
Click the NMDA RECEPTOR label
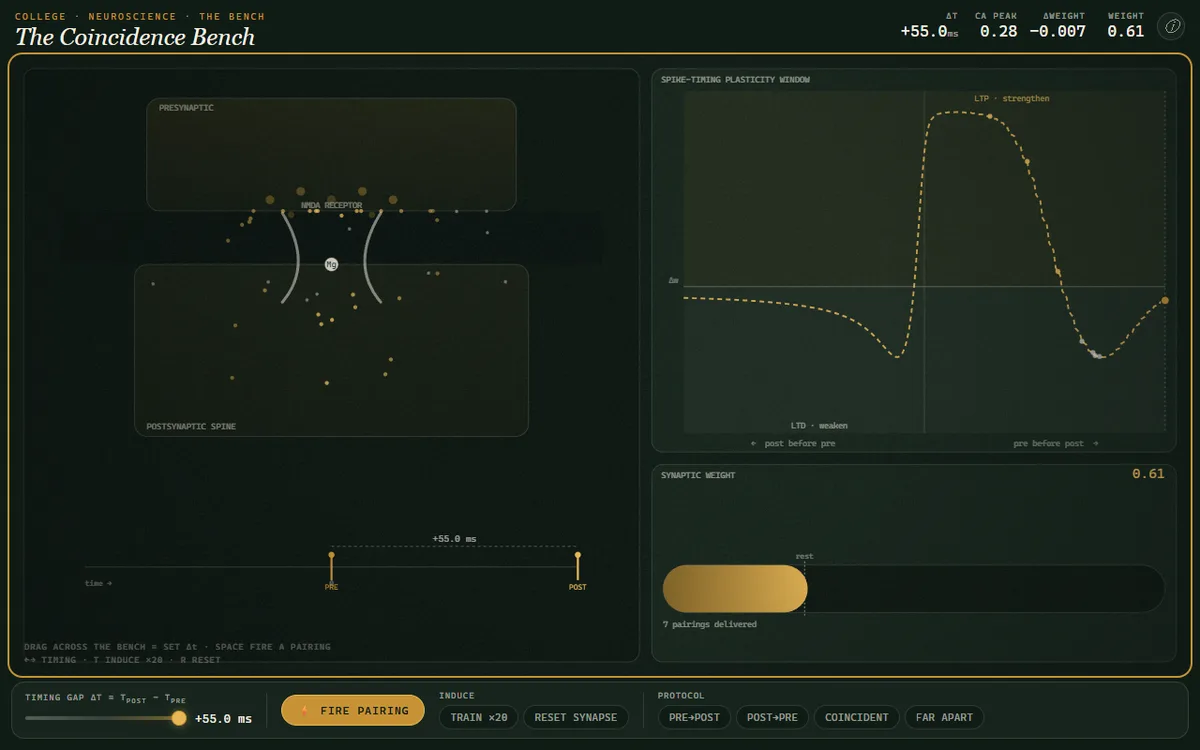coord(331,205)
